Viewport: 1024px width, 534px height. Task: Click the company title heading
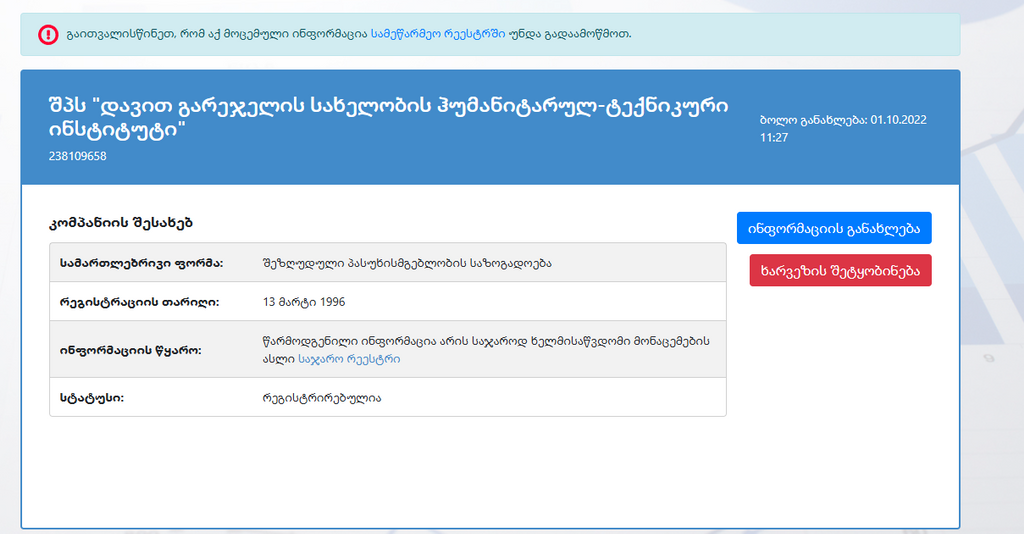388,118
